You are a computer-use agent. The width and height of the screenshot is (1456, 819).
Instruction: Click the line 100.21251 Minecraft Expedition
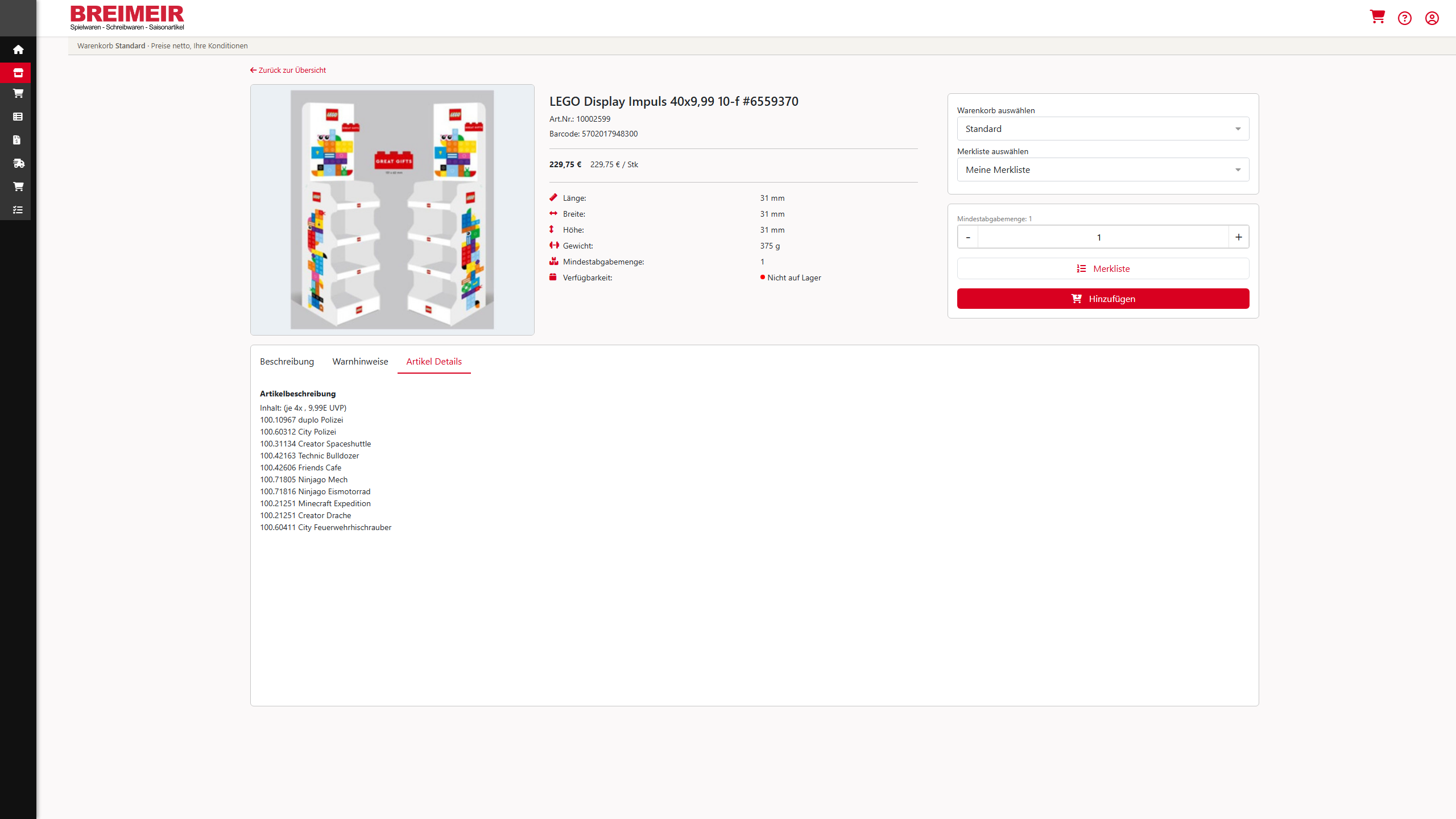(315, 503)
